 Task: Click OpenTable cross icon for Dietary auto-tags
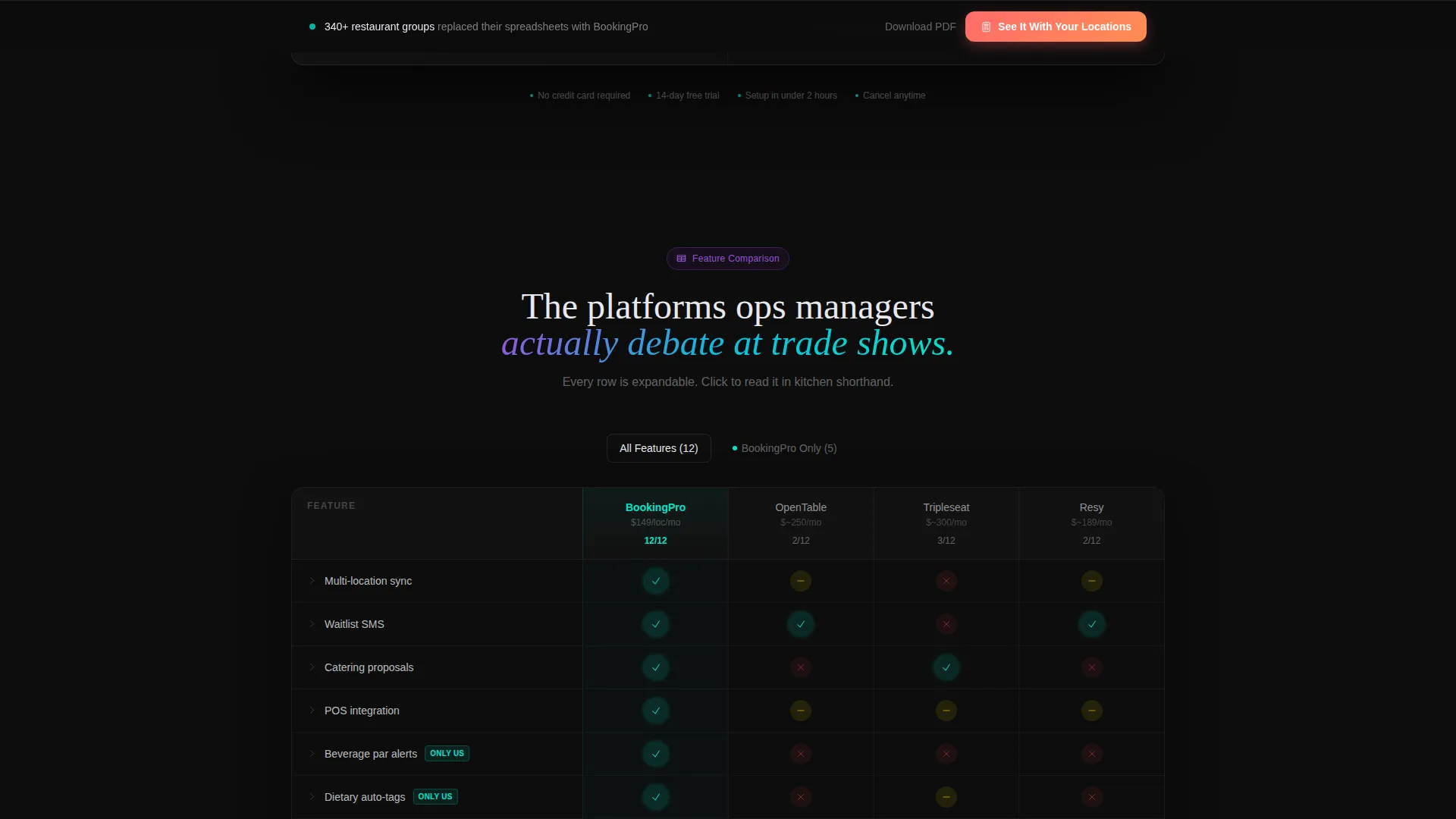pos(801,797)
